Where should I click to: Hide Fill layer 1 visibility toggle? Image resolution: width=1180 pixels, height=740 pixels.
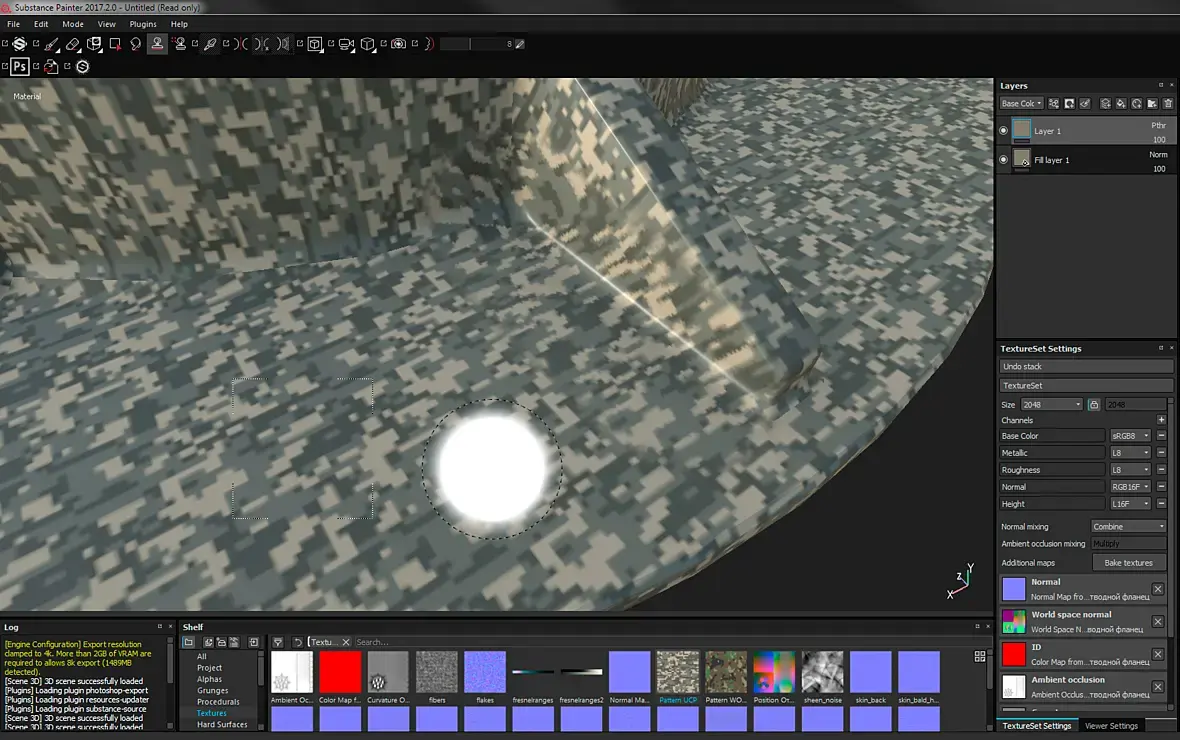coord(1003,160)
